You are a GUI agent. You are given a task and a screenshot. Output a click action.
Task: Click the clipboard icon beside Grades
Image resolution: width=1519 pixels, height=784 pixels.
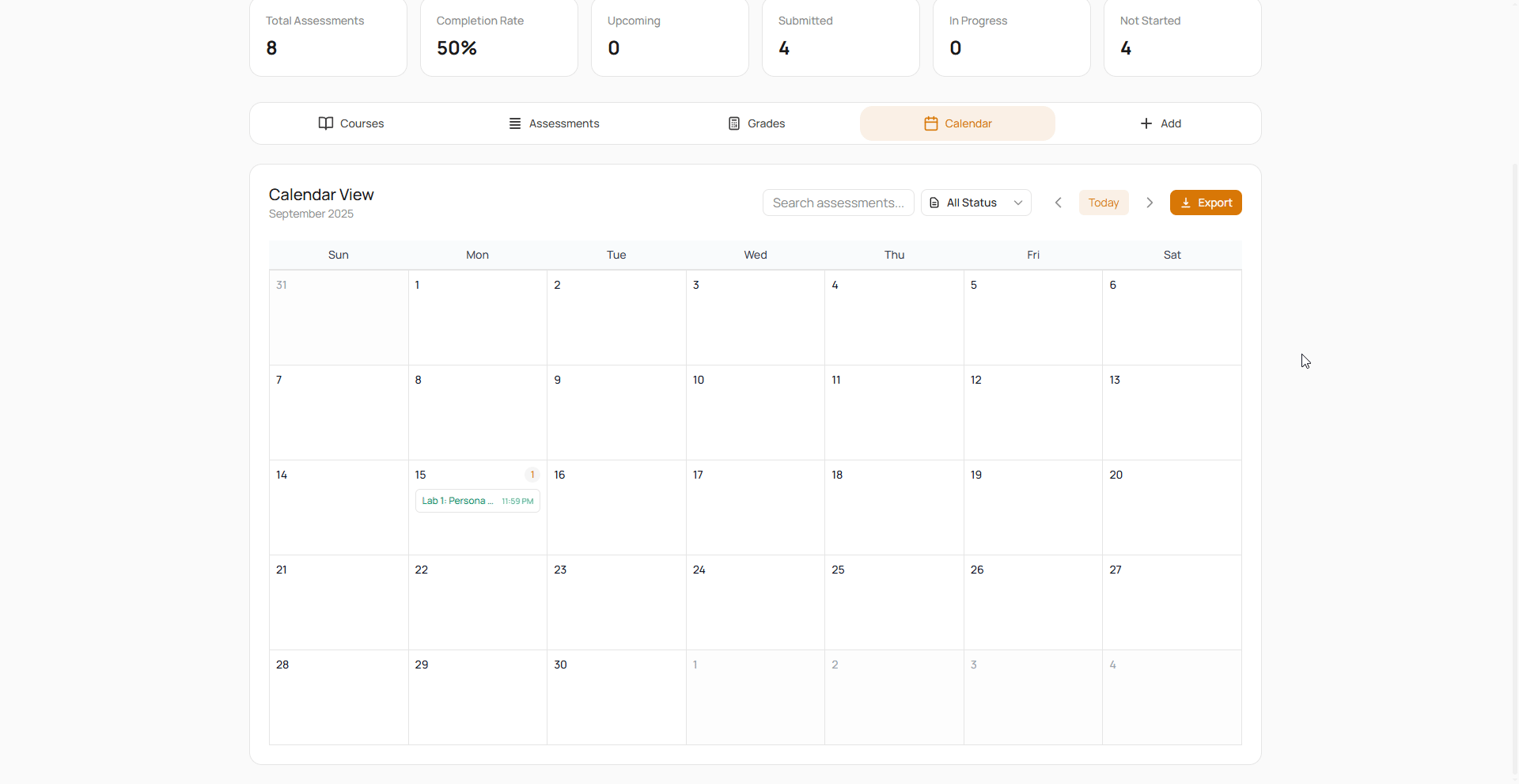click(734, 123)
